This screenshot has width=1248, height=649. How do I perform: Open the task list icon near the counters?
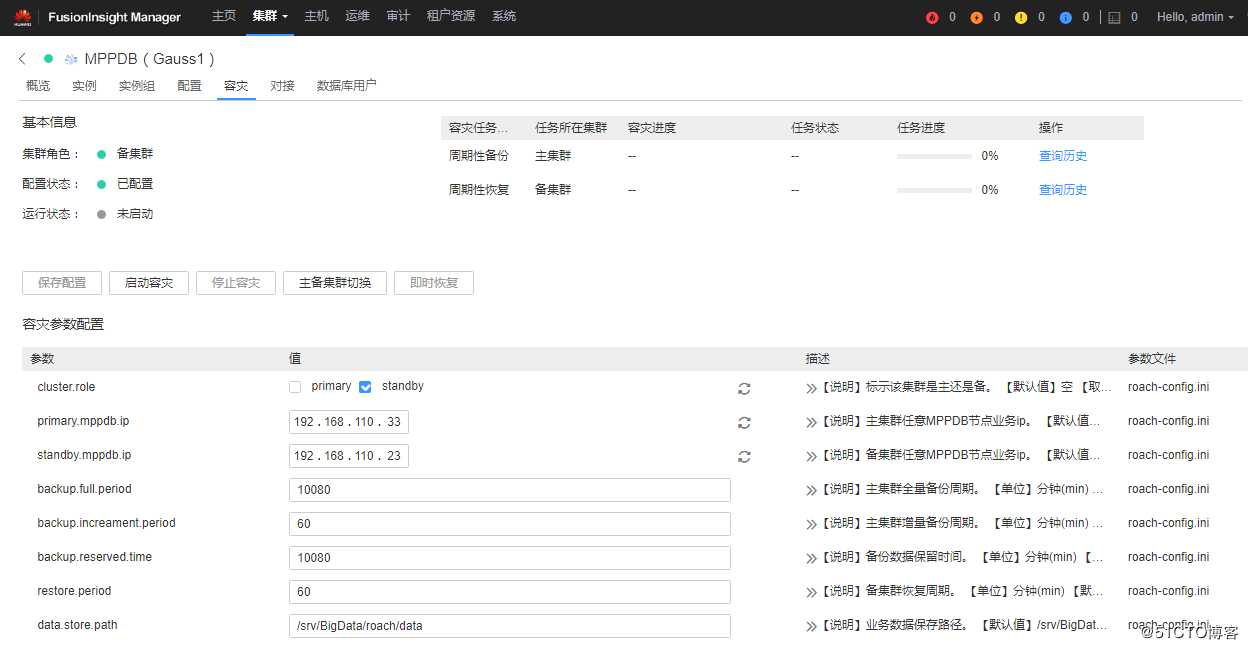pyautogui.click(x=1113, y=16)
